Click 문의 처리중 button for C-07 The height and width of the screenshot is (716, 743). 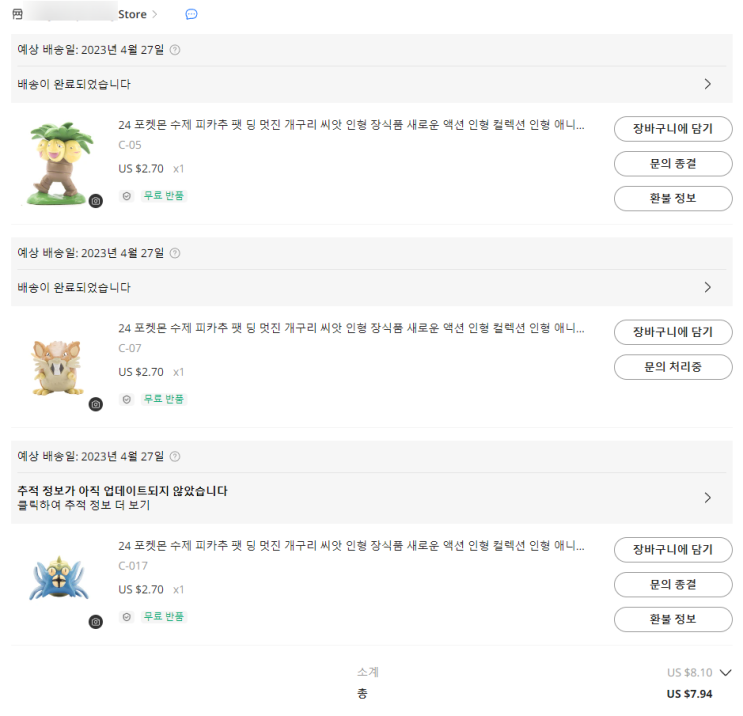click(673, 367)
